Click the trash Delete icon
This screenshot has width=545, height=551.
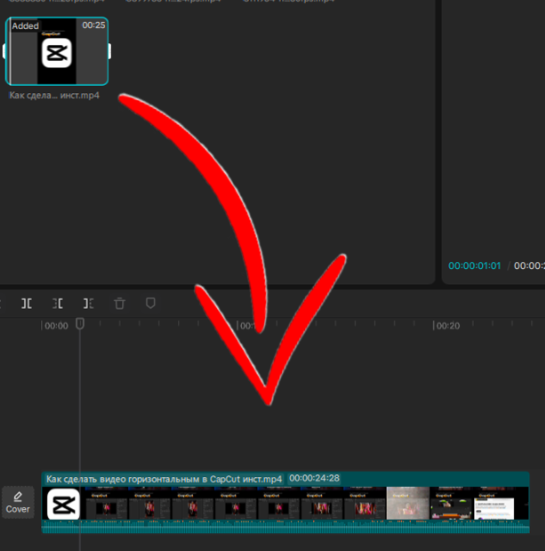119,303
